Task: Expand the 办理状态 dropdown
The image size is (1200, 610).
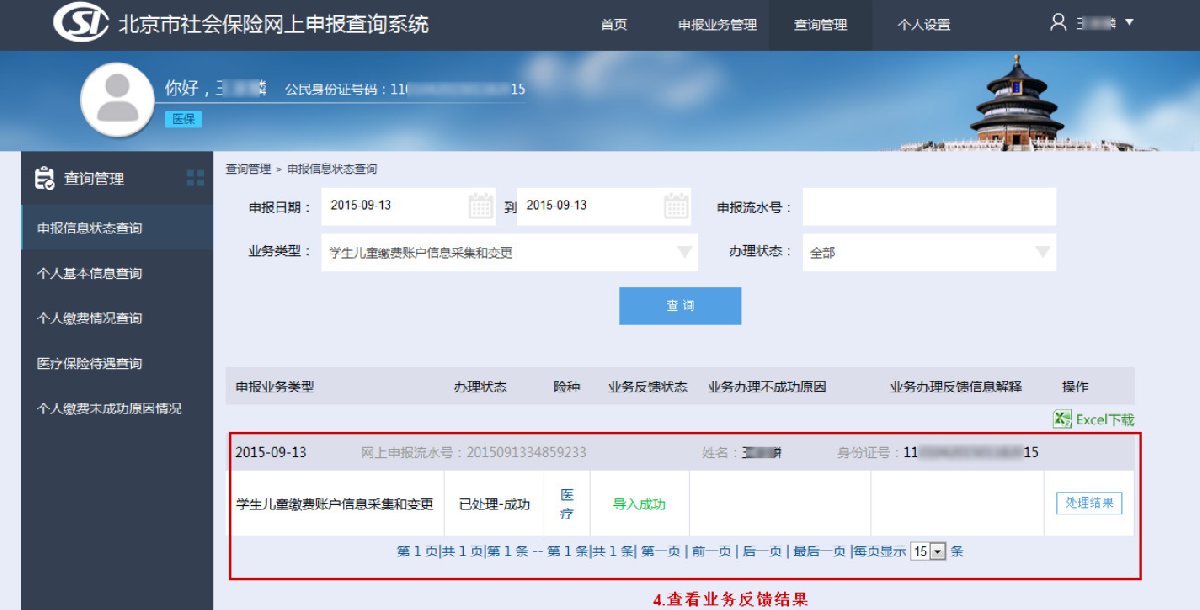Action: click(1043, 252)
